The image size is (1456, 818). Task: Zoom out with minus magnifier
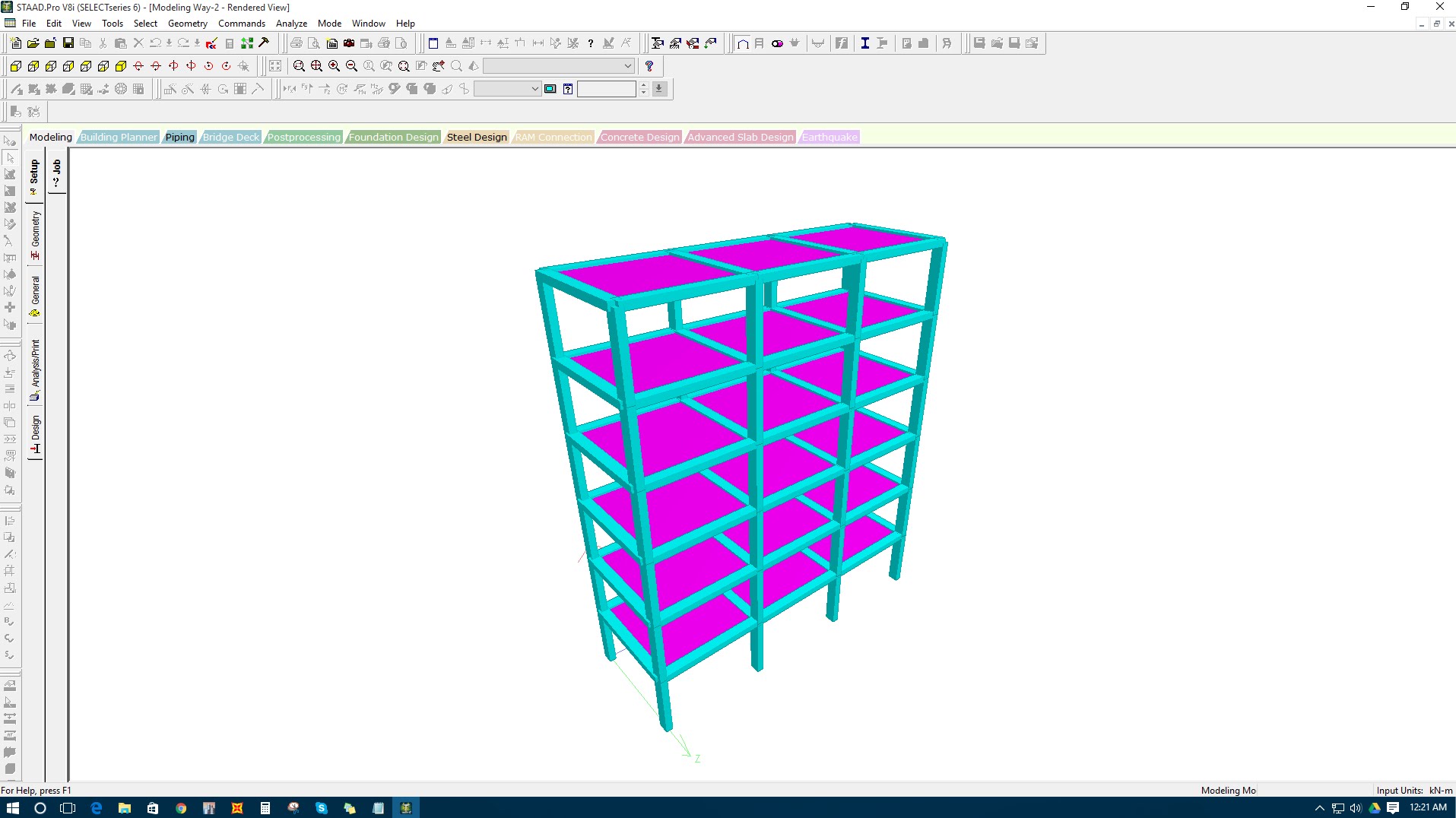[x=351, y=66]
